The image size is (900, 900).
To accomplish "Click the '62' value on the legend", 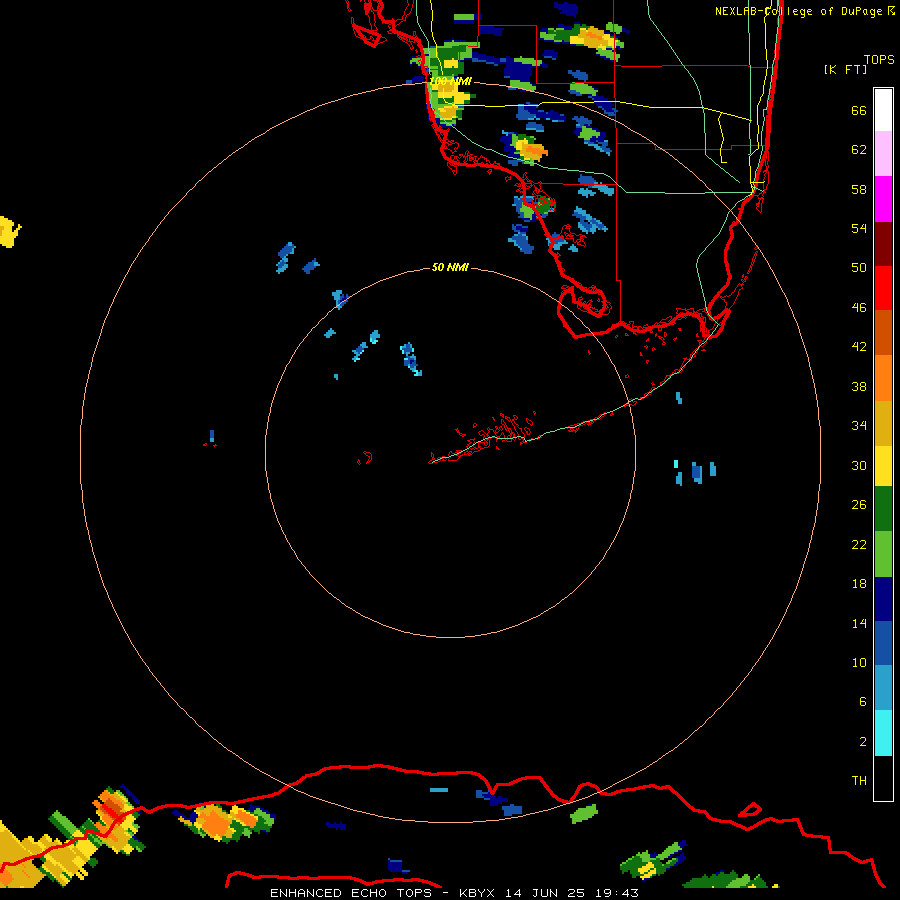I will click(x=859, y=150).
